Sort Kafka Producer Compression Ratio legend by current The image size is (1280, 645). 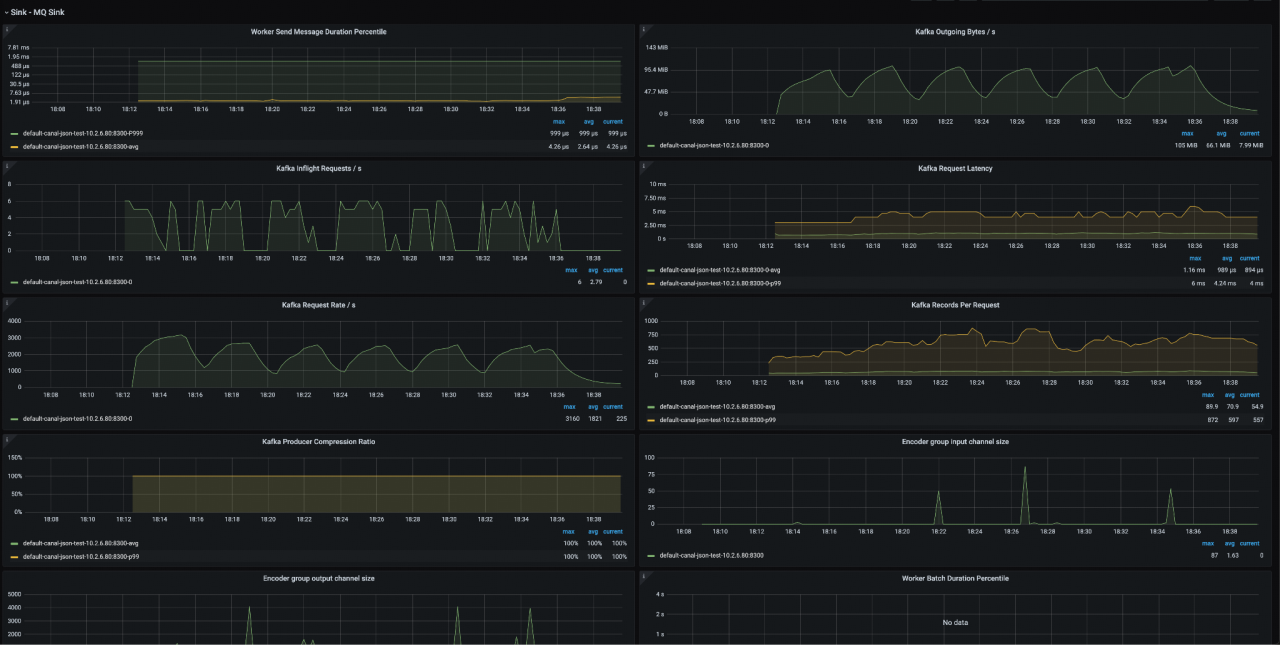click(612, 532)
